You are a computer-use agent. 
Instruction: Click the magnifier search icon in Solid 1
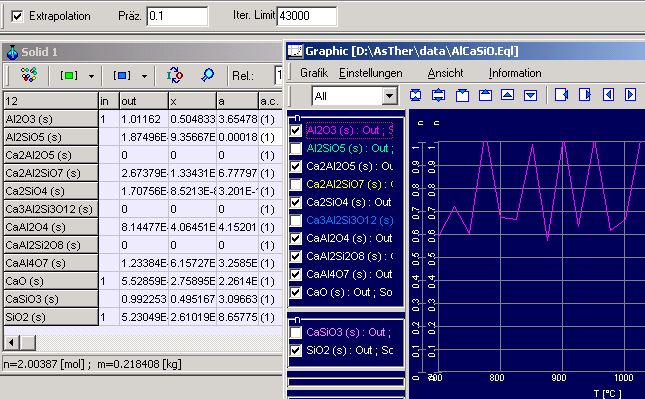pos(208,75)
